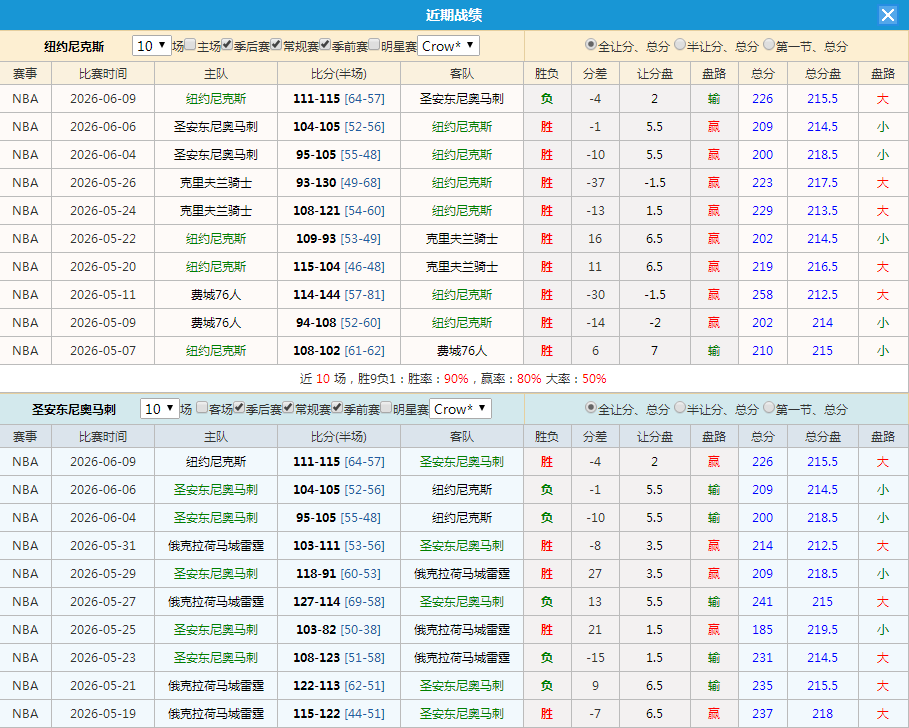Viewport: 909px width, 728px height.
Task: Uncheck 常规赛 in the 纽约尼克斯 filter bar
Action: [x=276, y=45]
